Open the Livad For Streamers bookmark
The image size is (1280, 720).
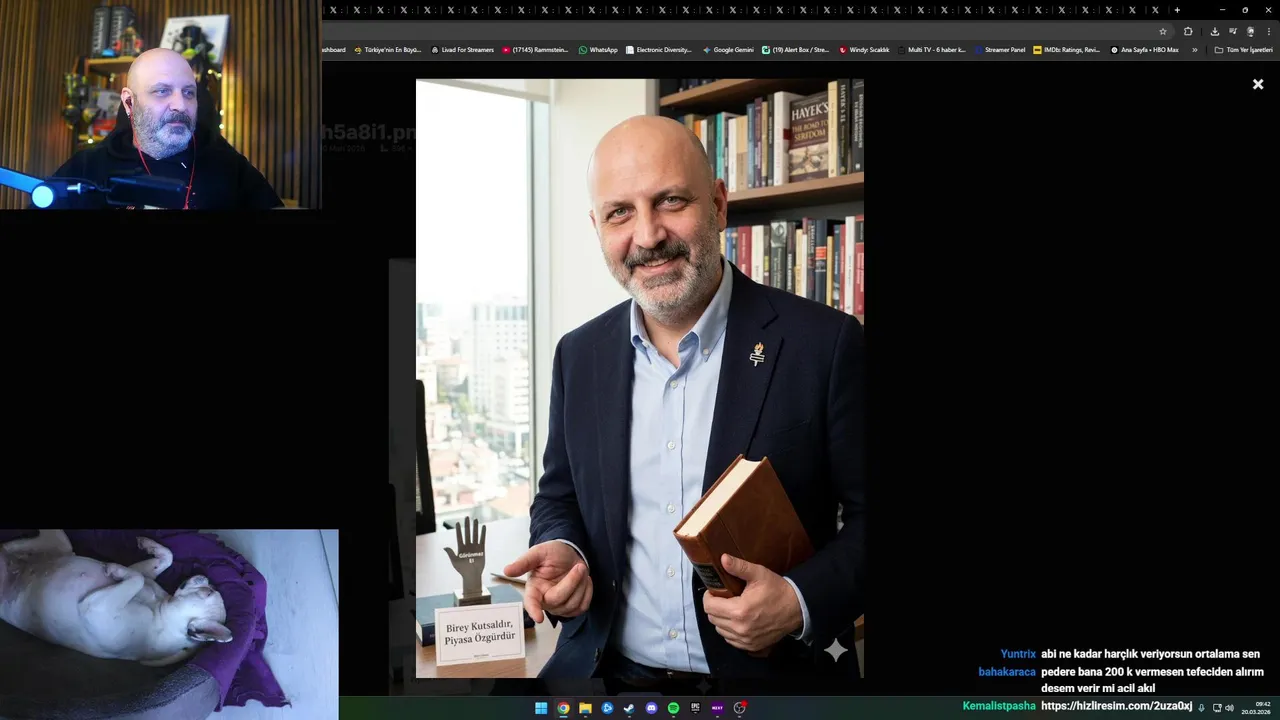pyautogui.click(x=462, y=50)
